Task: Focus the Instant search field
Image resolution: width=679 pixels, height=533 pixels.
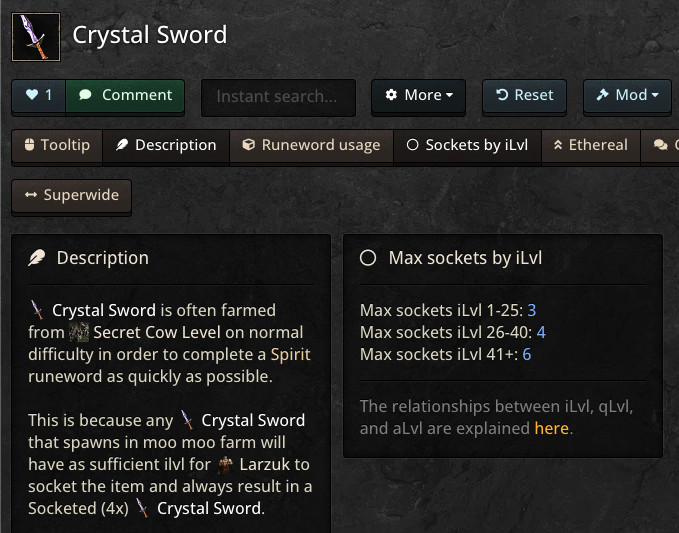Action: point(278,96)
